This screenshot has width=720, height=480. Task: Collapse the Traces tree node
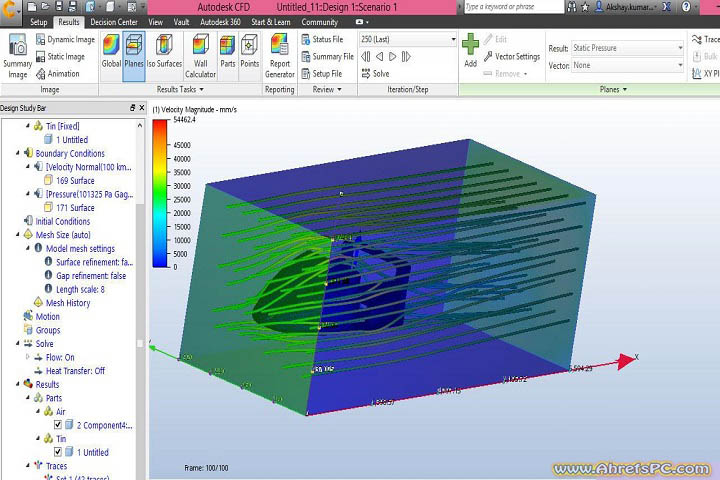point(28,465)
